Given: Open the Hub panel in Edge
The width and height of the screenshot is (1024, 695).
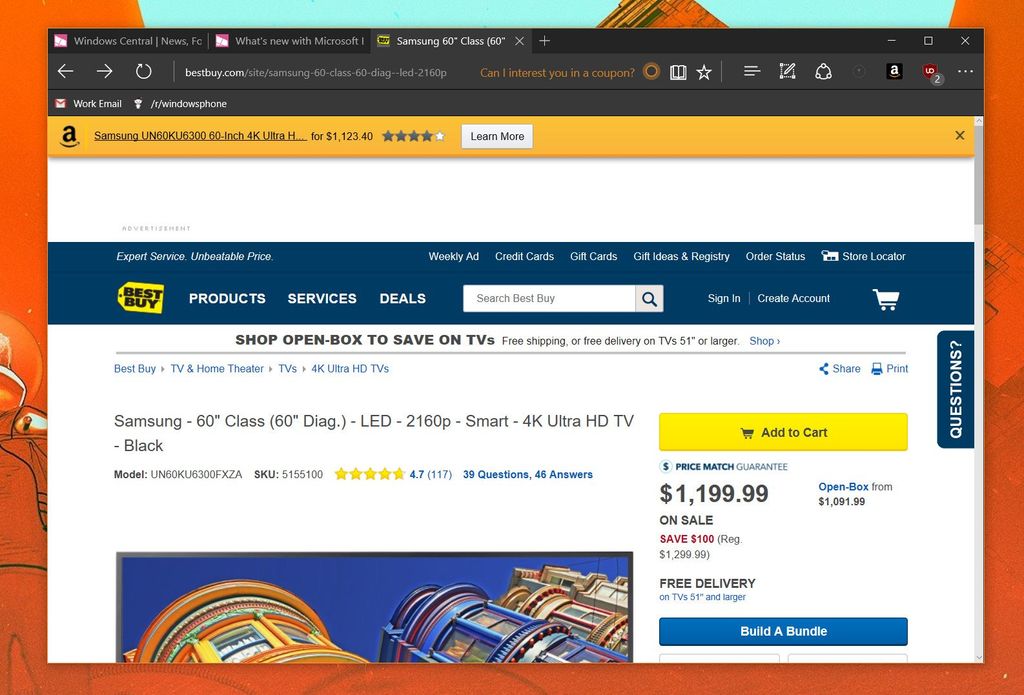Looking at the screenshot, I should (751, 71).
